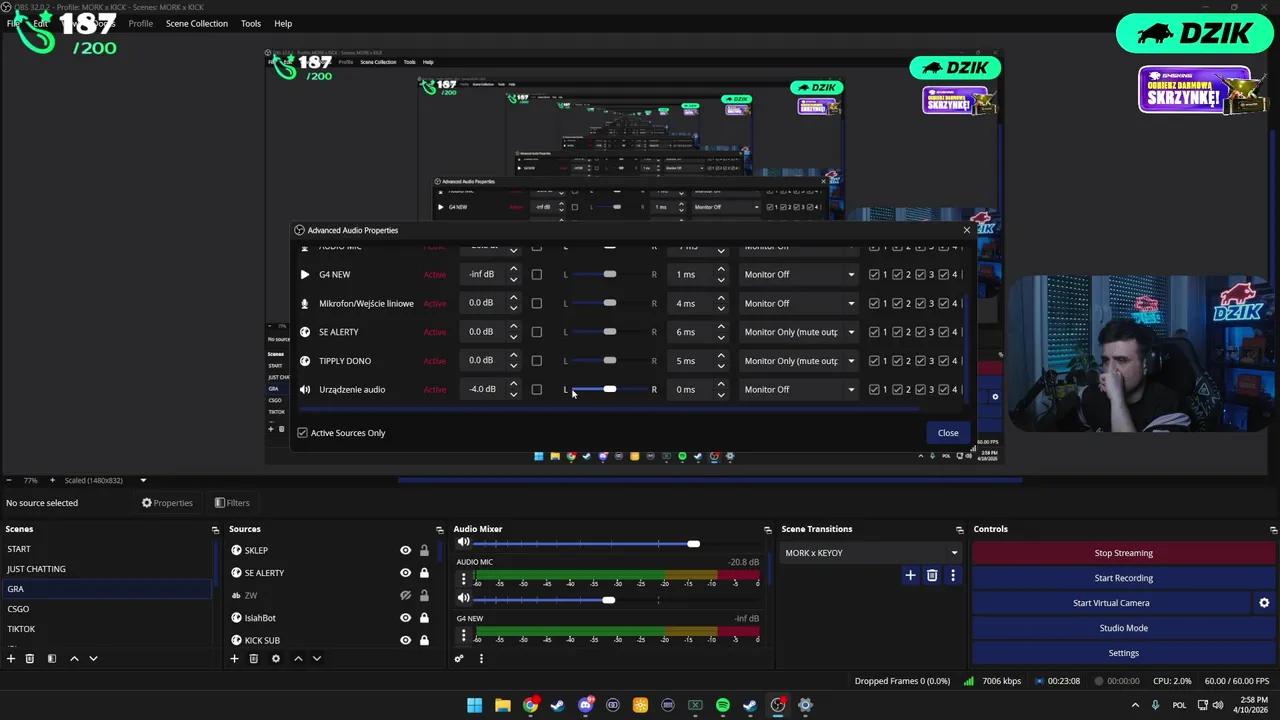
Task: Open MORK x KEYOY transition dropdown
Action: pos(870,553)
